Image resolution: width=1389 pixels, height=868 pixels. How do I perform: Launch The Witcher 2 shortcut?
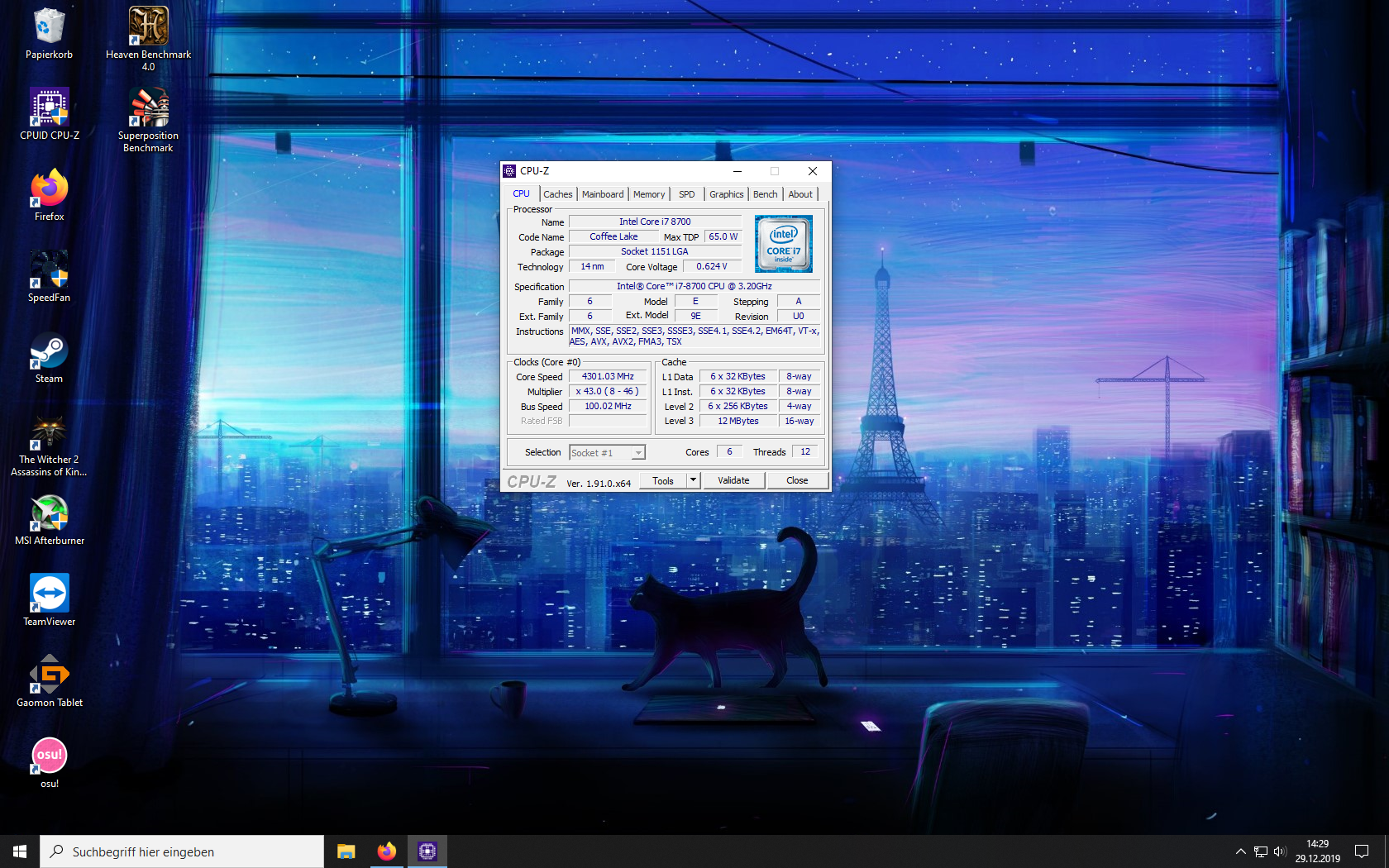coord(49,444)
